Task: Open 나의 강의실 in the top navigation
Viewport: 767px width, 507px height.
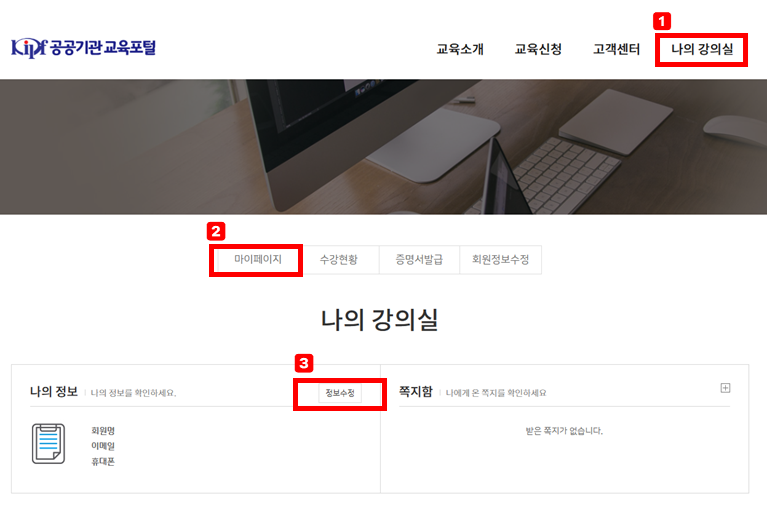Action: point(701,49)
